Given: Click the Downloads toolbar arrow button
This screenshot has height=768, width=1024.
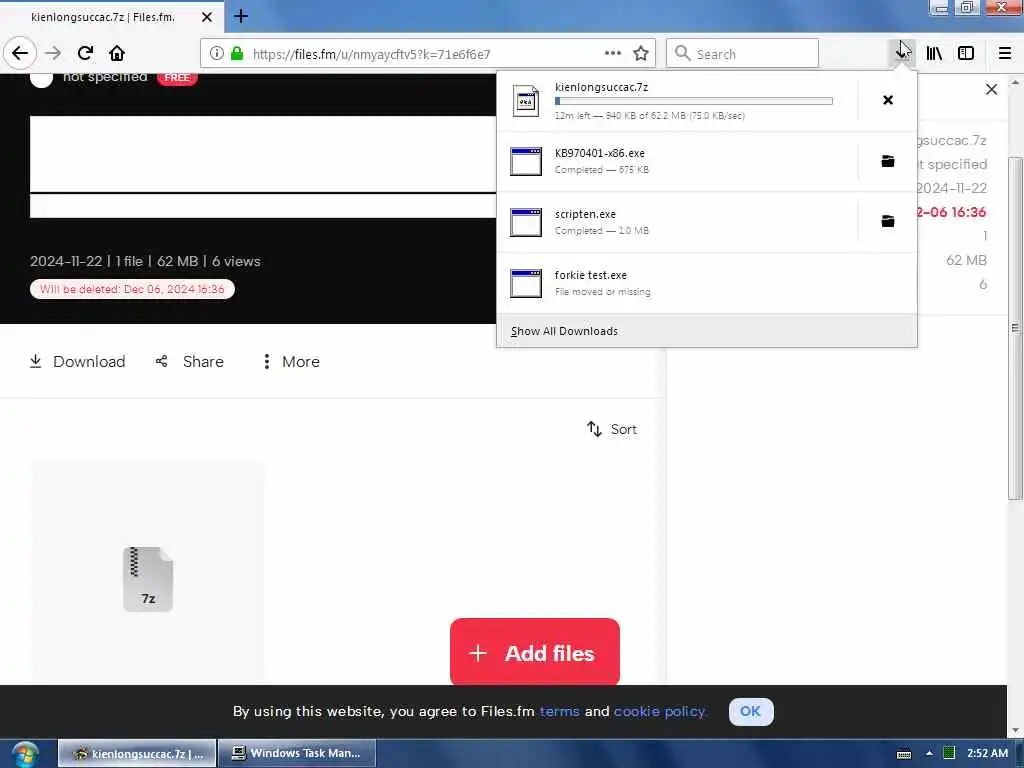Looking at the screenshot, I should [x=903, y=54].
